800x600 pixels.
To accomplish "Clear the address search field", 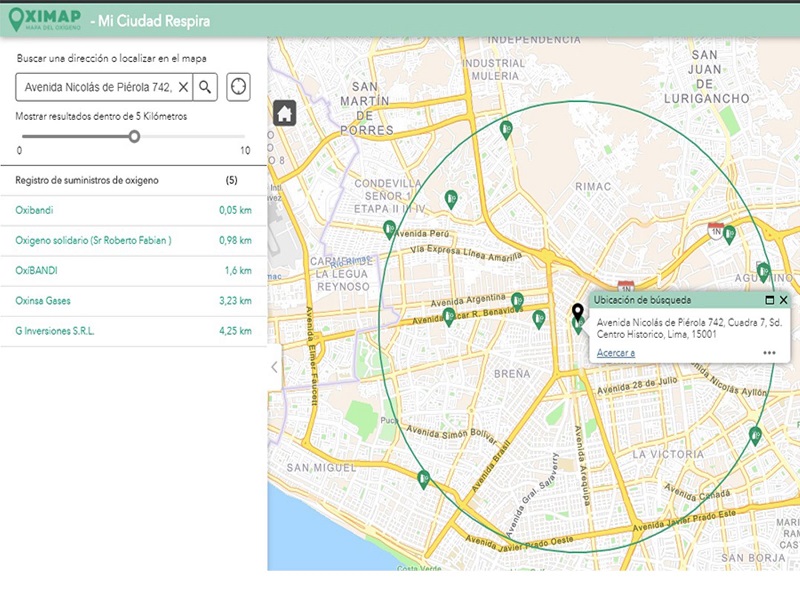I will coord(183,87).
